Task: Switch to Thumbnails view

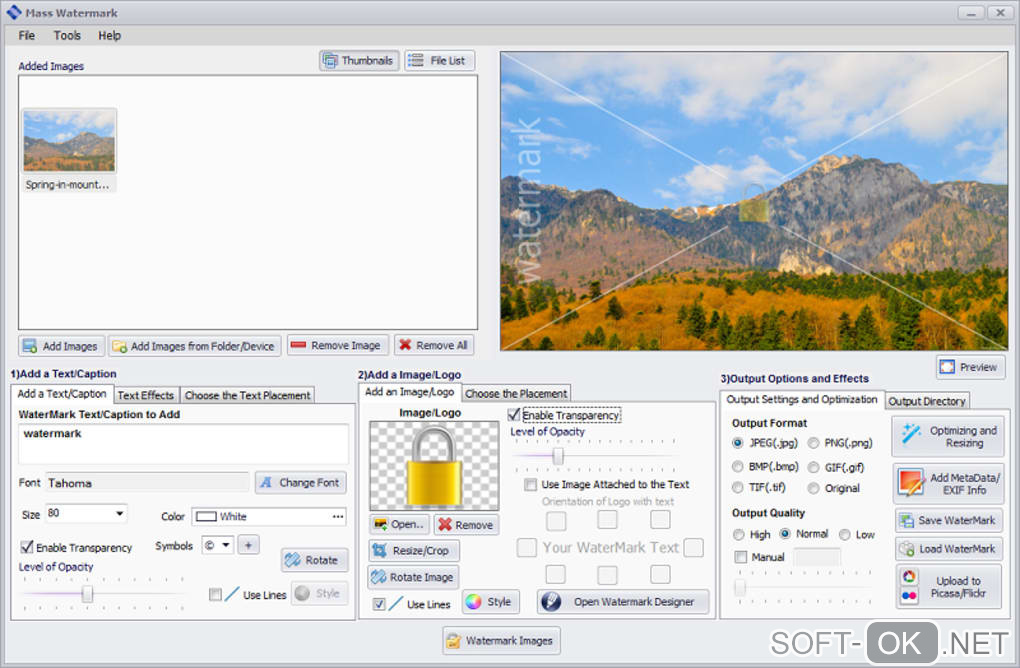Action: click(x=359, y=60)
